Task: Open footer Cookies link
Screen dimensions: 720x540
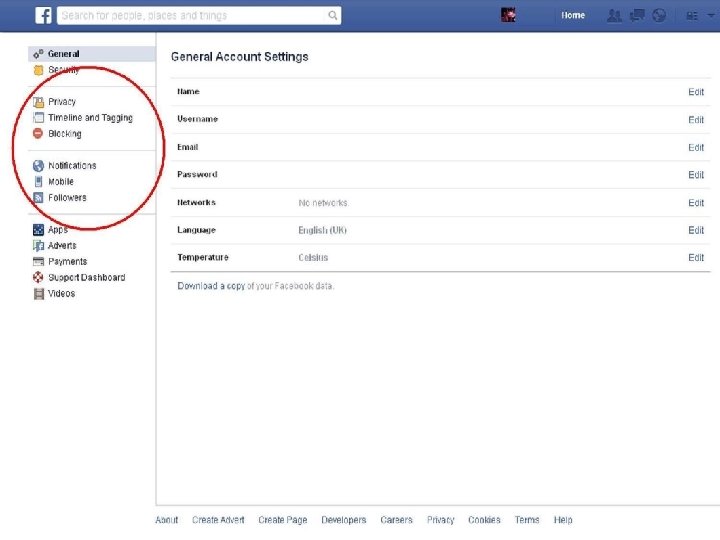Action: click(484, 520)
